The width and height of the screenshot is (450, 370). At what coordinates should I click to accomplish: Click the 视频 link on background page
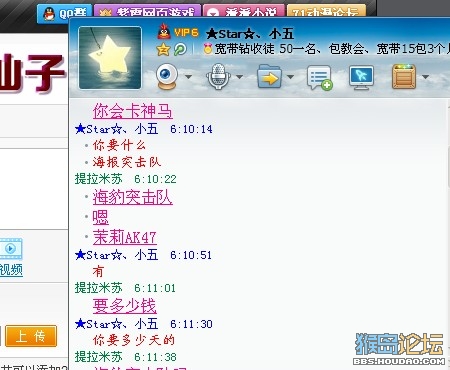coord(11,269)
